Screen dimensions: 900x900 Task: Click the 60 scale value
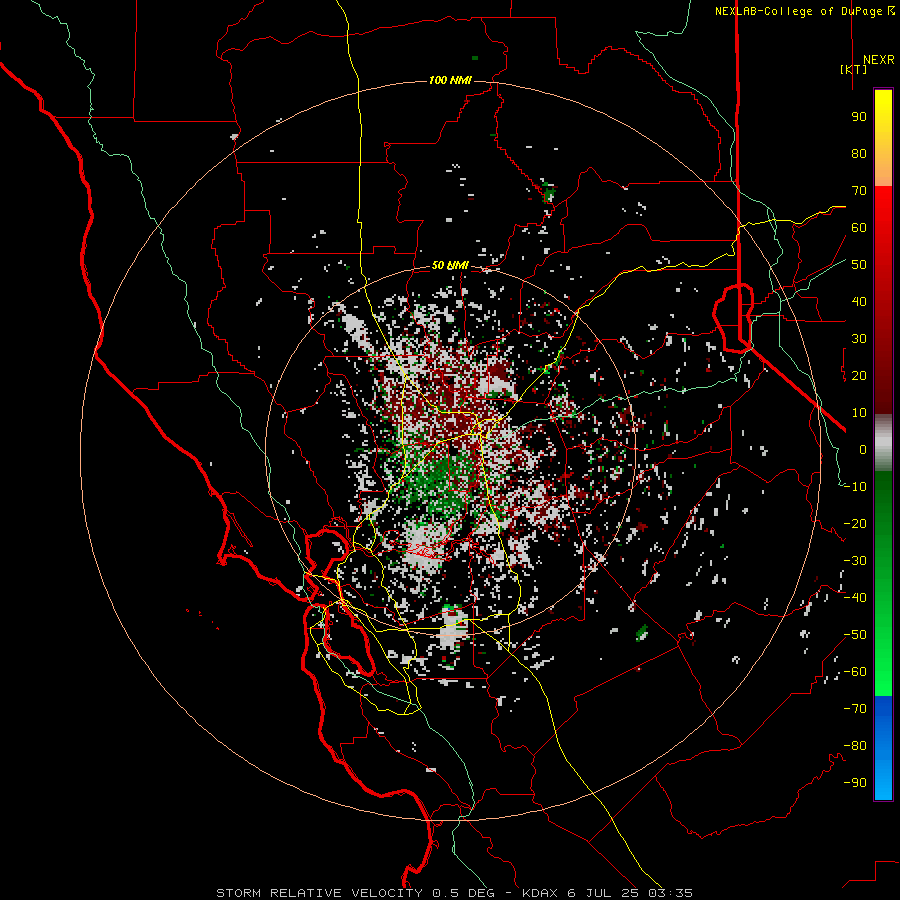tap(859, 228)
